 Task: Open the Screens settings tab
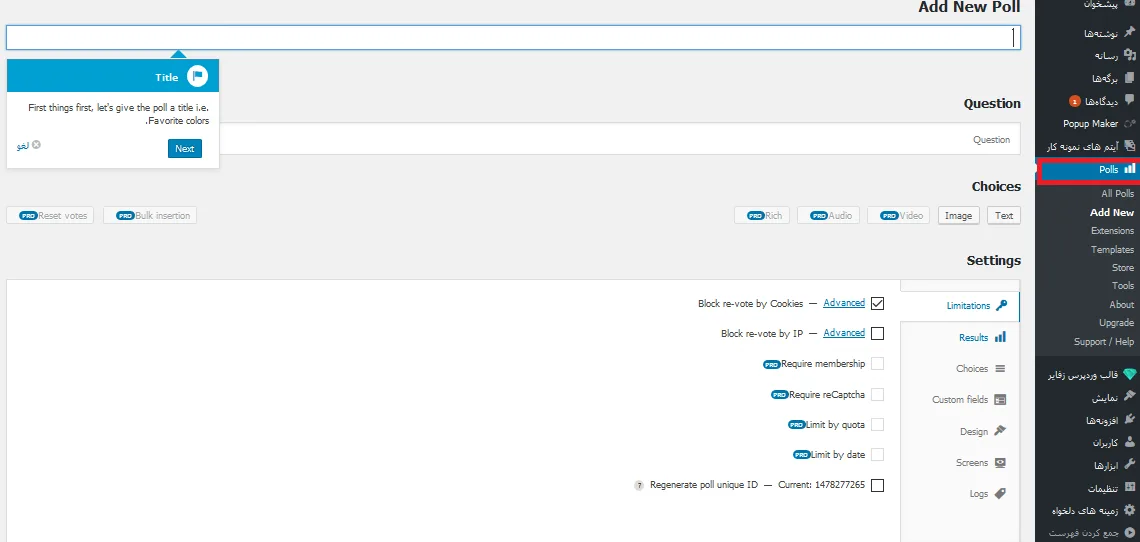point(960,463)
